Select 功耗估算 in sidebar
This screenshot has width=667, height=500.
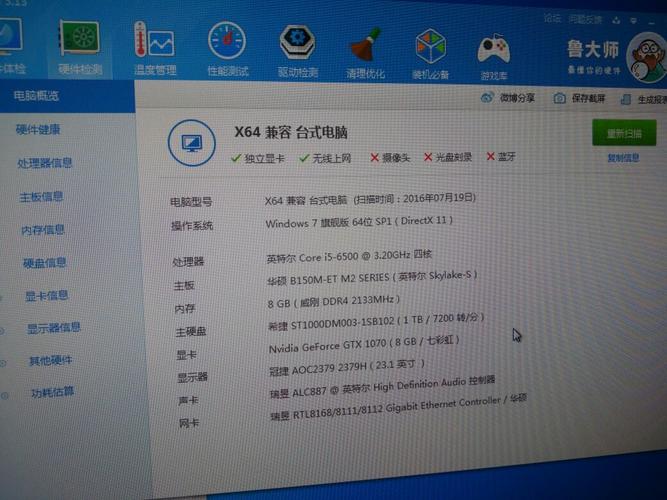[x=52, y=392]
